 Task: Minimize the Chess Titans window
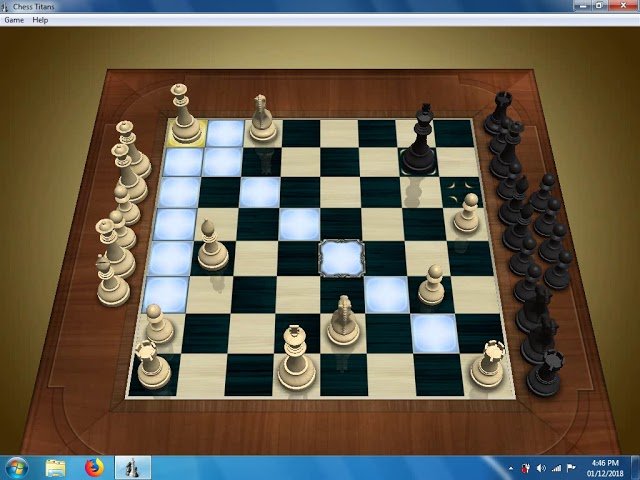(x=583, y=6)
